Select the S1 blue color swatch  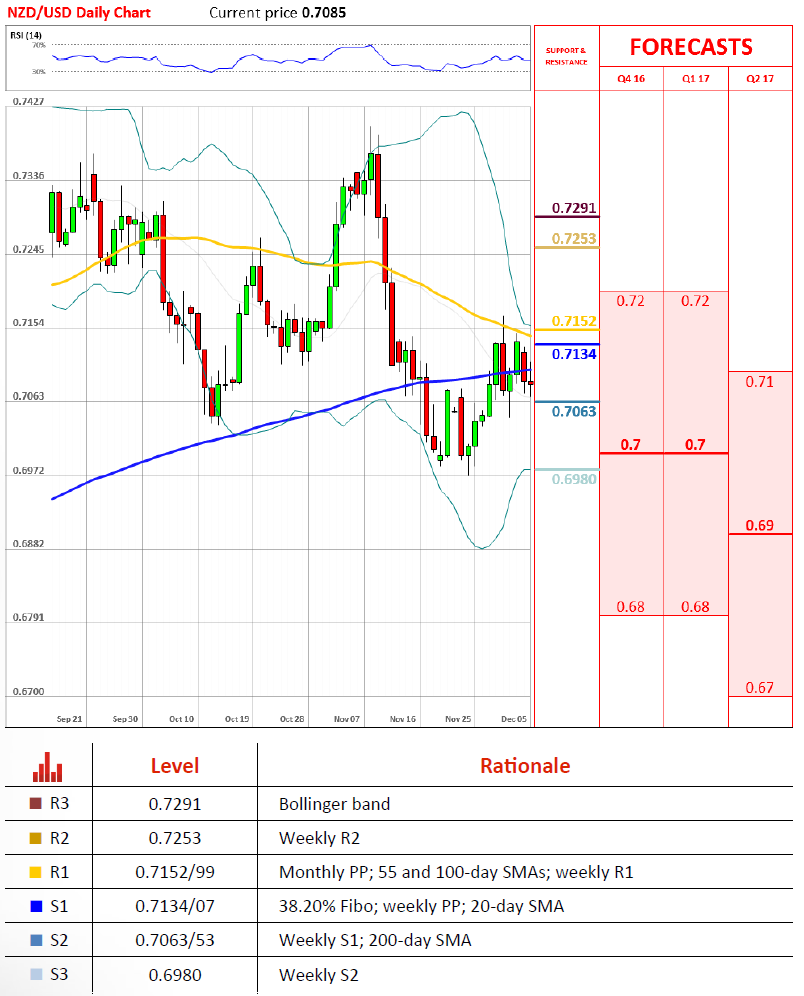point(36,906)
